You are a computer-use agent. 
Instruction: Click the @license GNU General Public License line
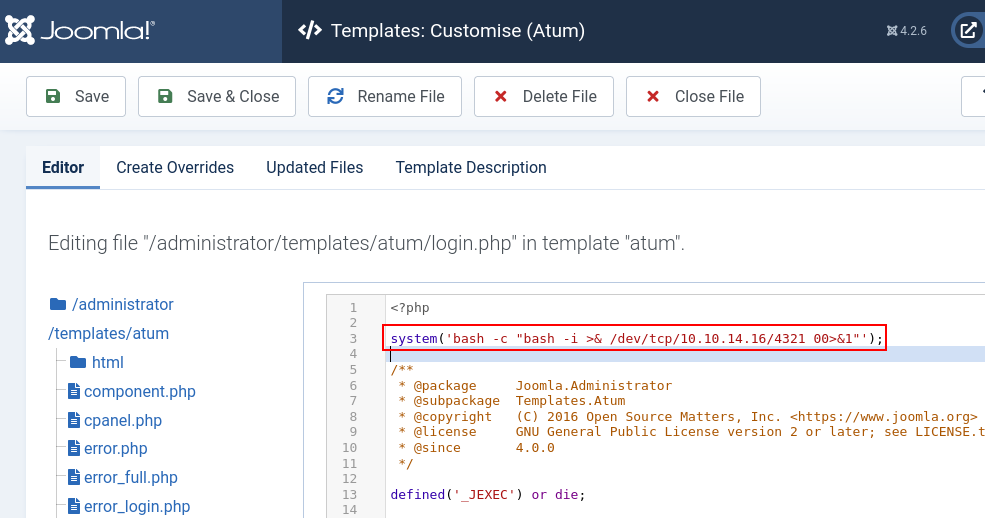(x=691, y=431)
